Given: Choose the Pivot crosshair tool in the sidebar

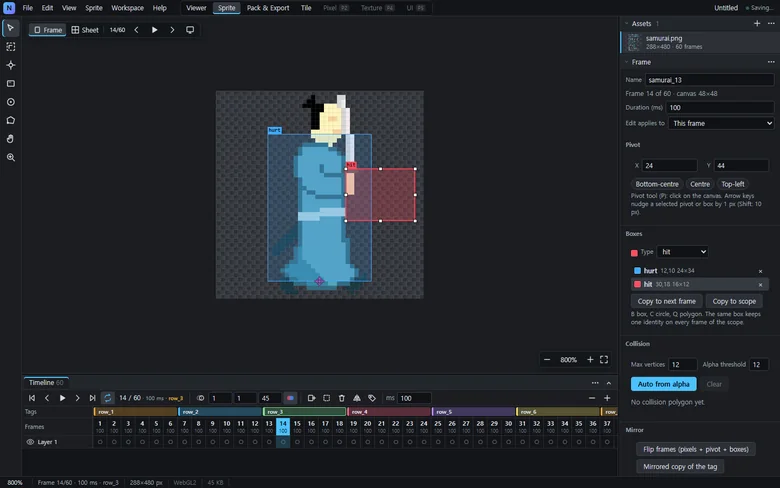Looking at the screenshot, I should point(10,65).
